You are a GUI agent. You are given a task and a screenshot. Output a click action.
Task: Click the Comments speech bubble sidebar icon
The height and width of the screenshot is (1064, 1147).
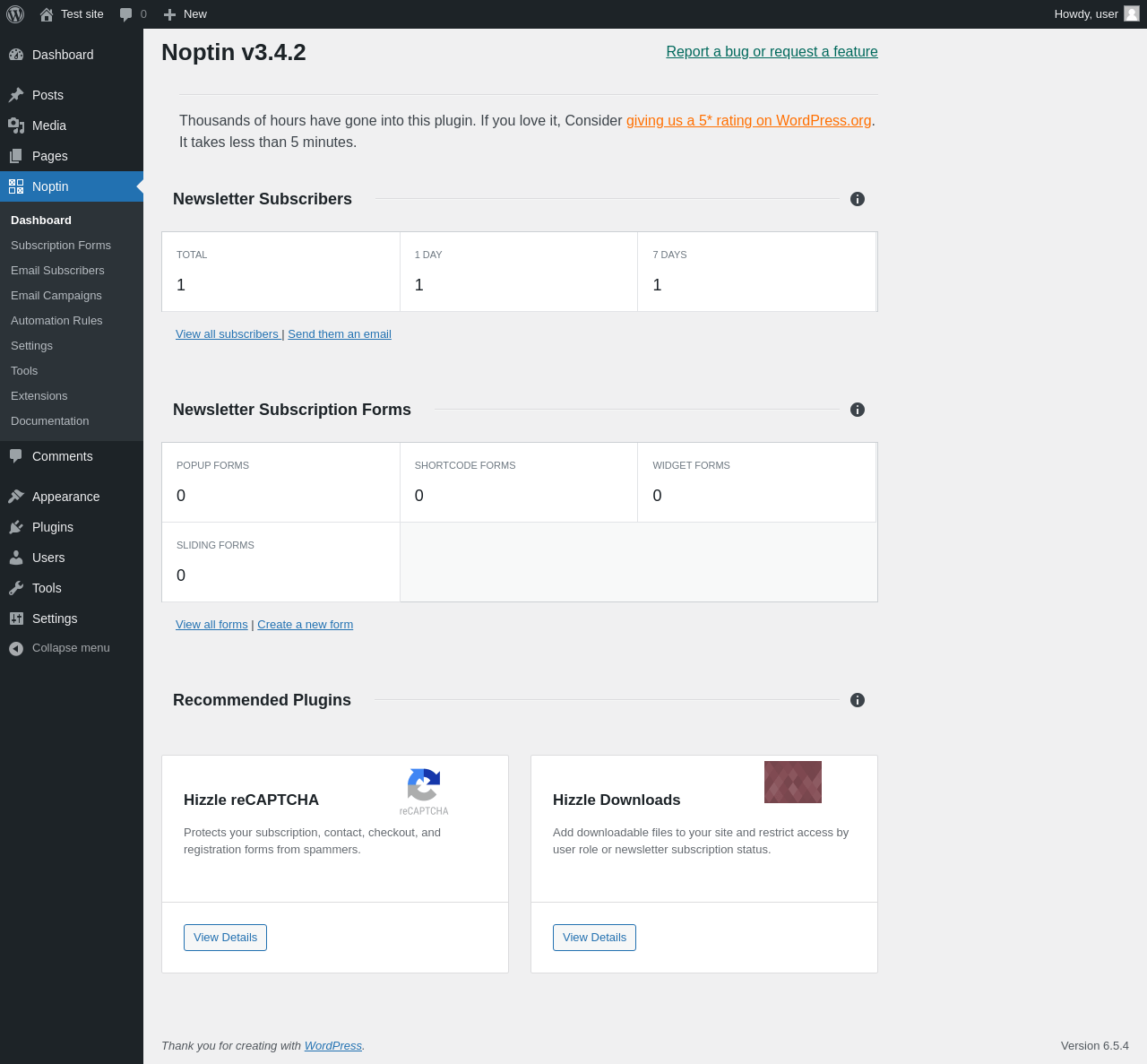click(x=16, y=456)
